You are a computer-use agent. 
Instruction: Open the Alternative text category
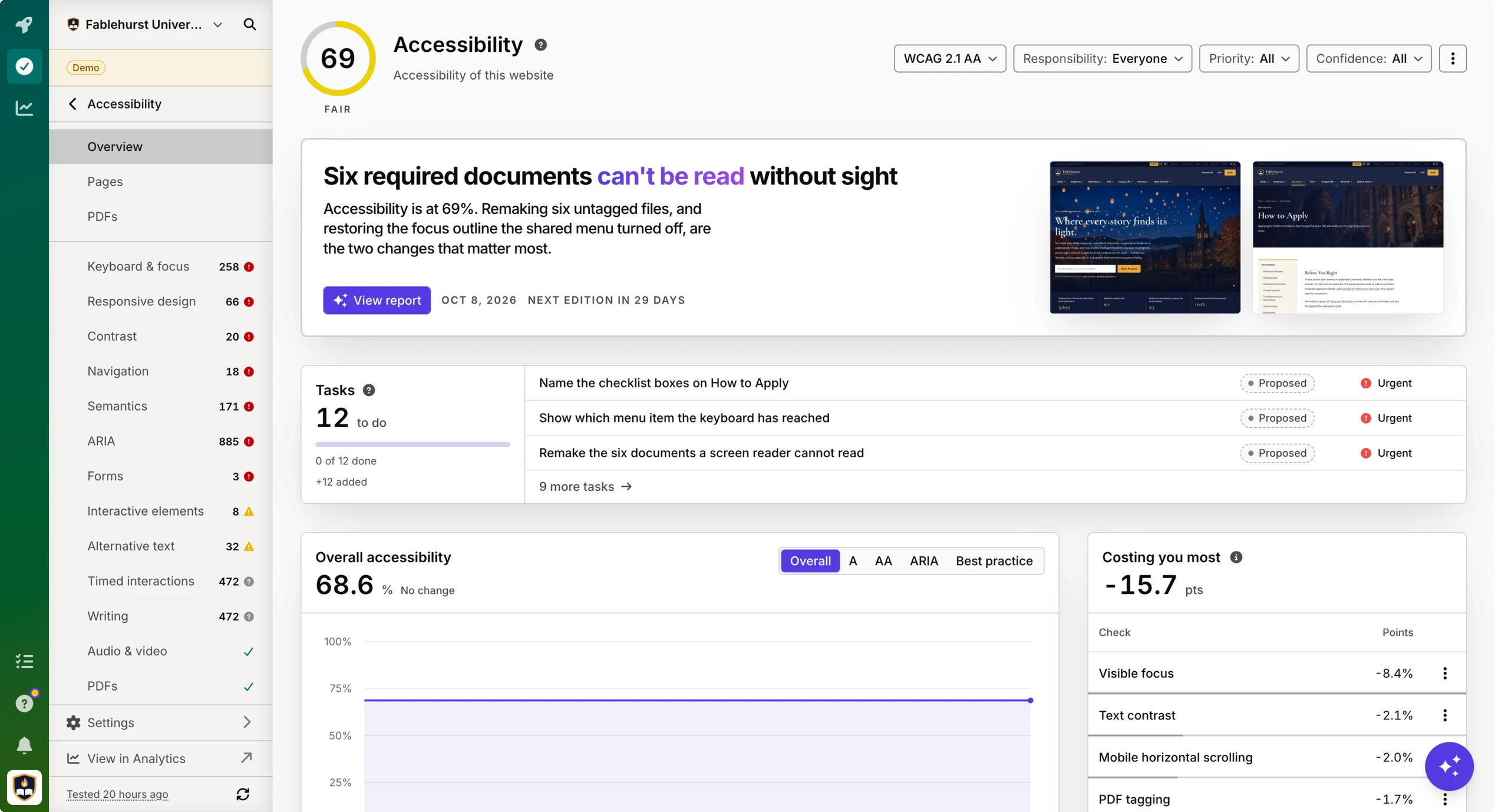coord(160,546)
